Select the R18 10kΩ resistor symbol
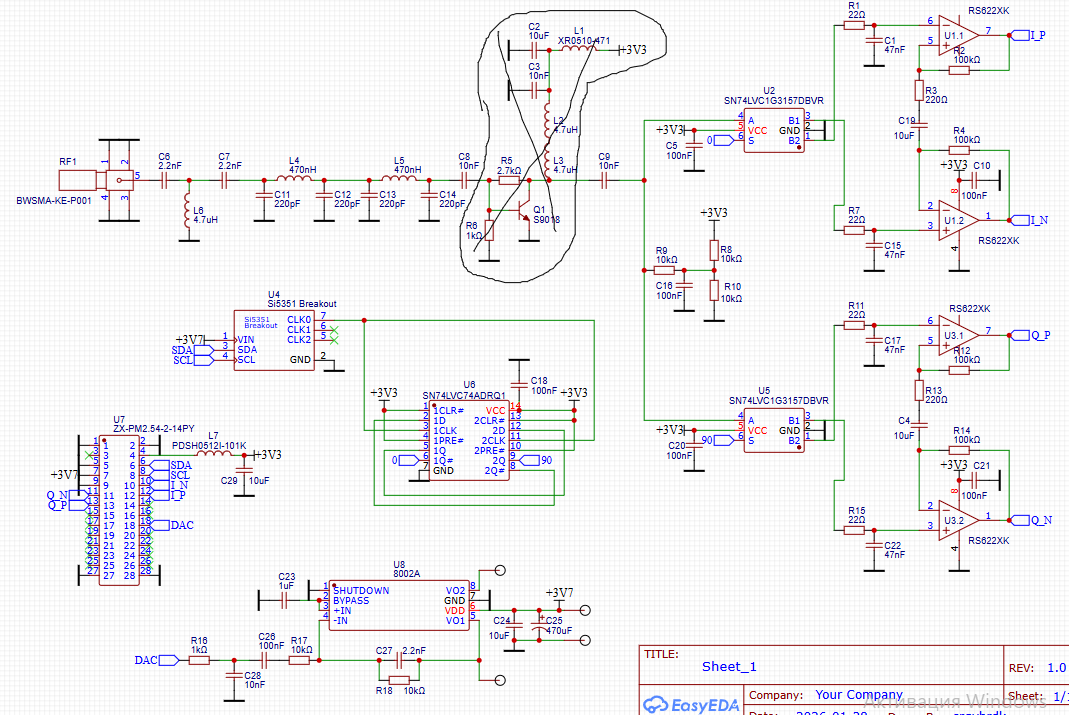 click(x=399, y=680)
